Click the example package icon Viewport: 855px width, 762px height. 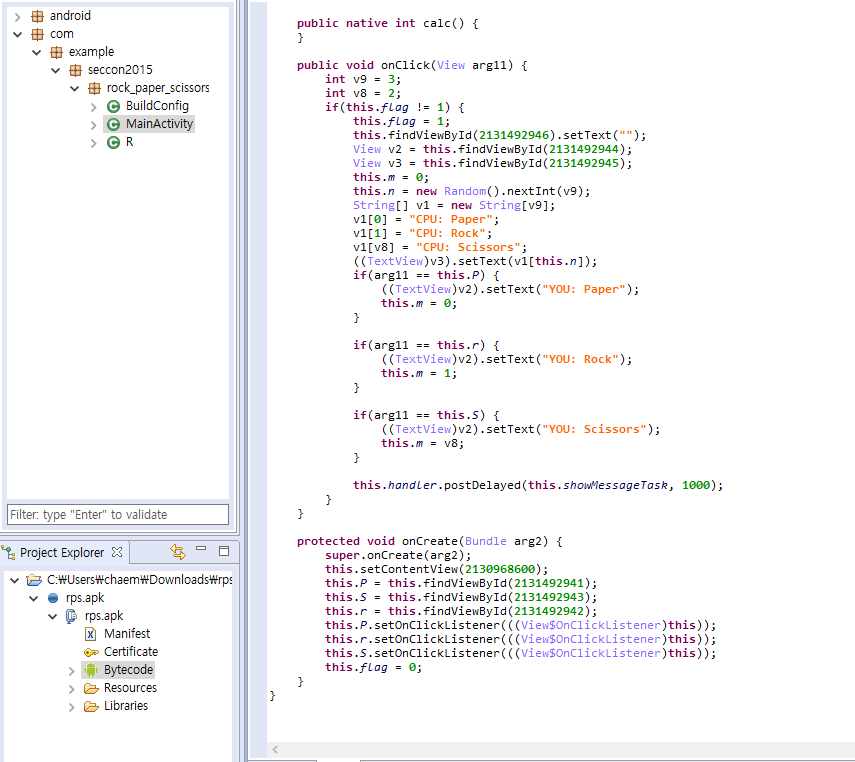coord(56,52)
